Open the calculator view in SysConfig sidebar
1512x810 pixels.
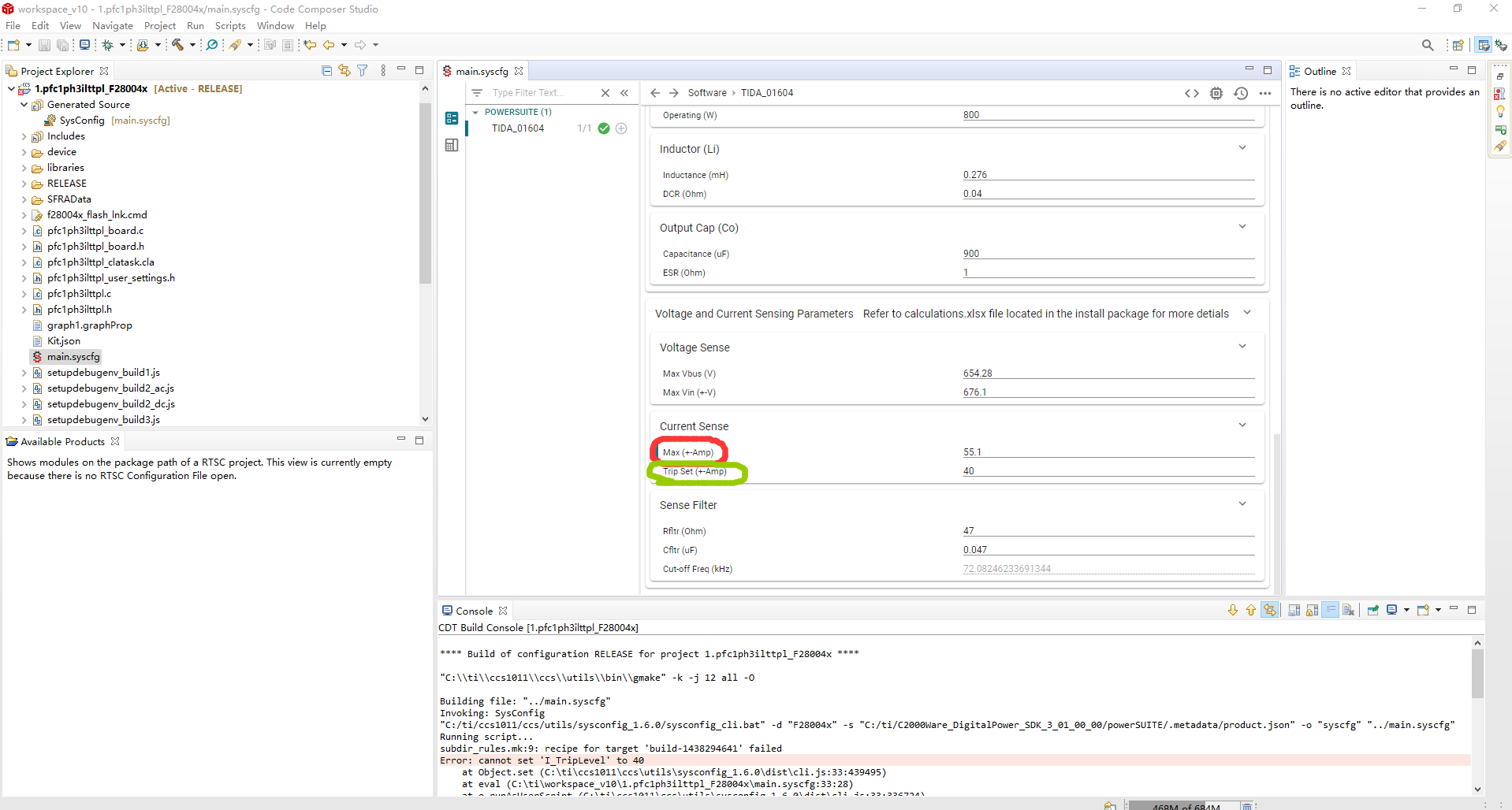pos(452,145)
